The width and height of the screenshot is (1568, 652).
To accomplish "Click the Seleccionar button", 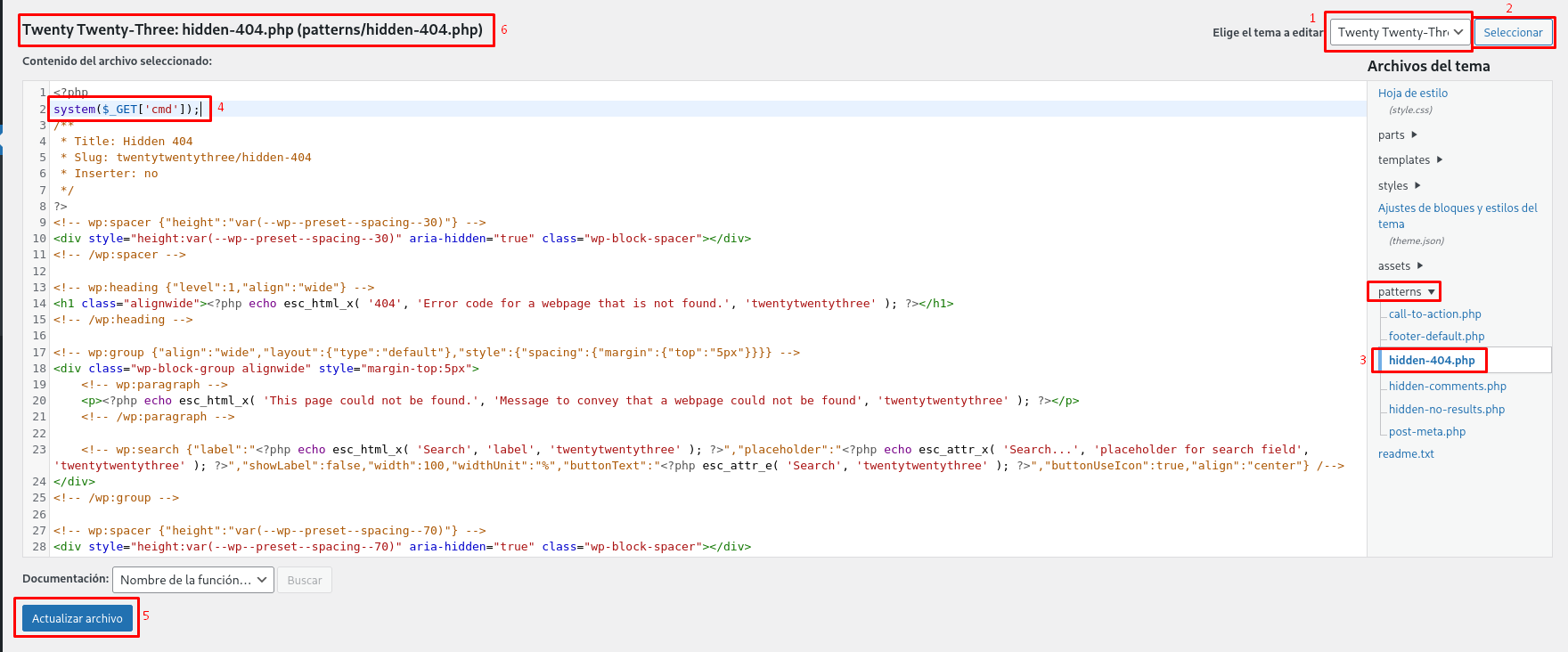I will click(1513, 32).
